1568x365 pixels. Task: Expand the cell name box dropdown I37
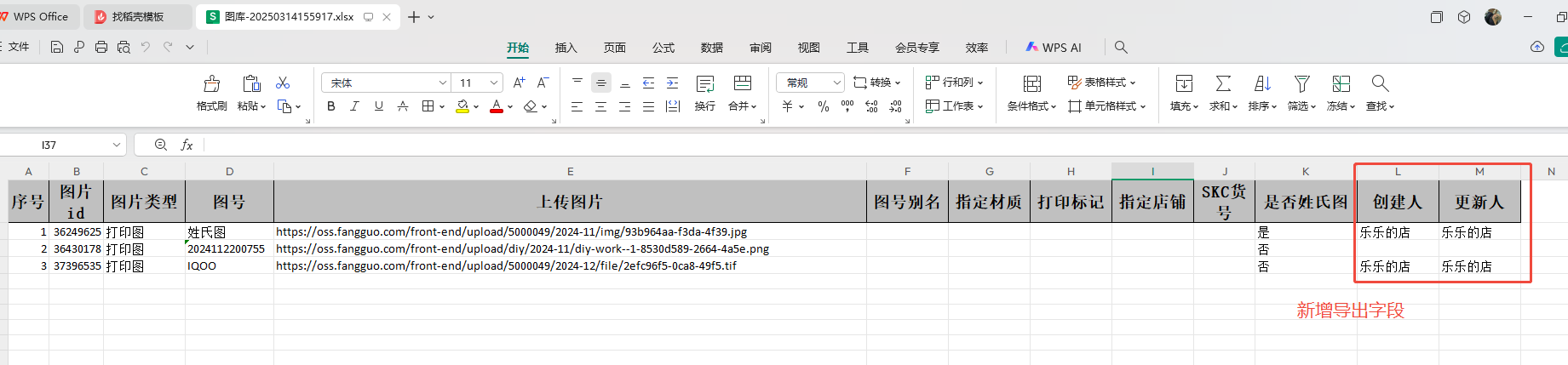click(116, 145)
